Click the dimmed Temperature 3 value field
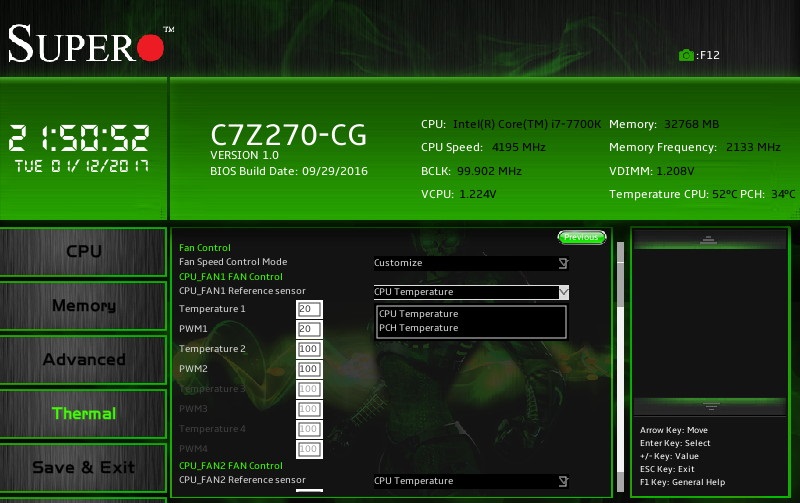 pos(309,389)
